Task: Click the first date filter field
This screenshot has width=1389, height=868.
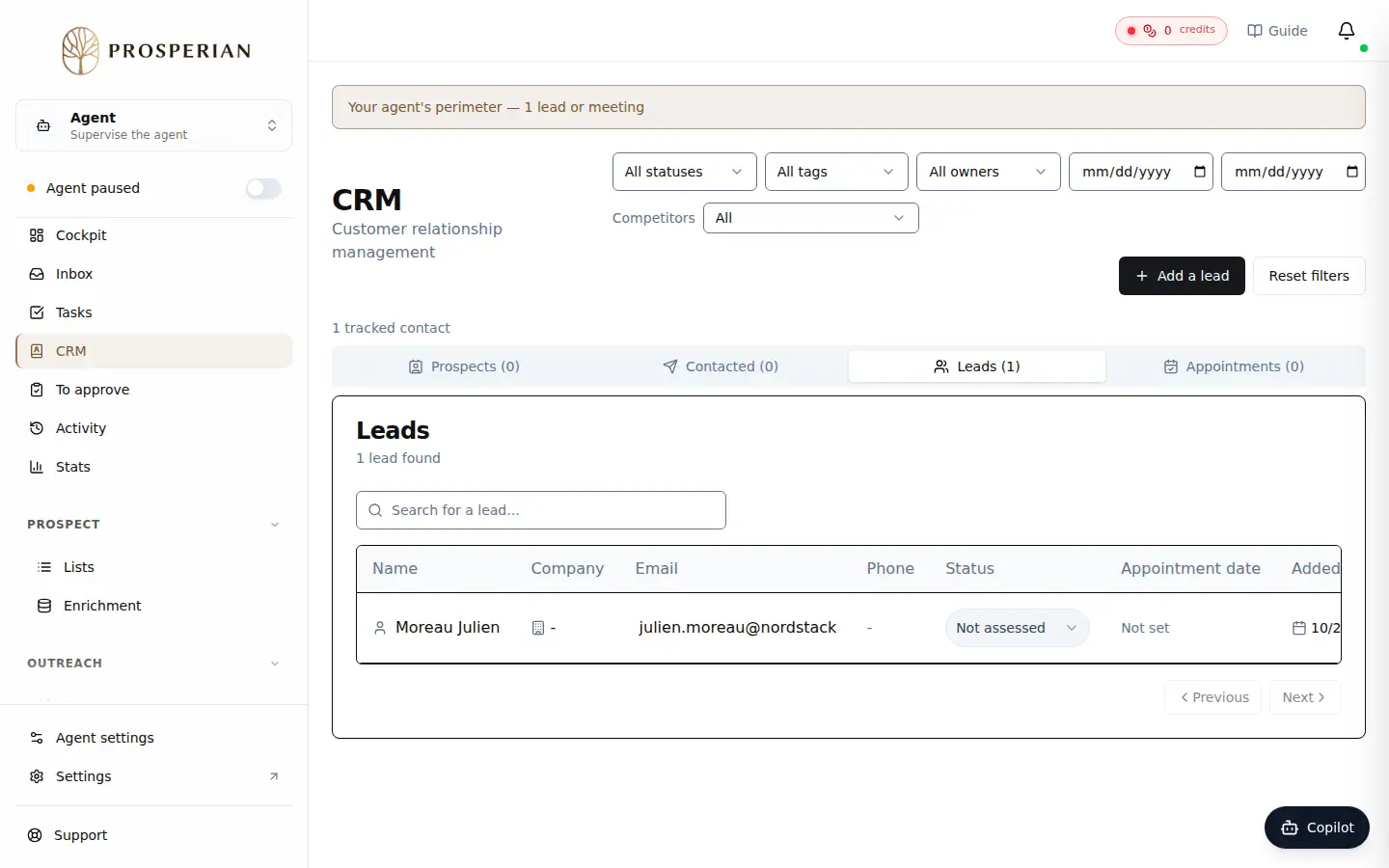Action: (1141, 172)
